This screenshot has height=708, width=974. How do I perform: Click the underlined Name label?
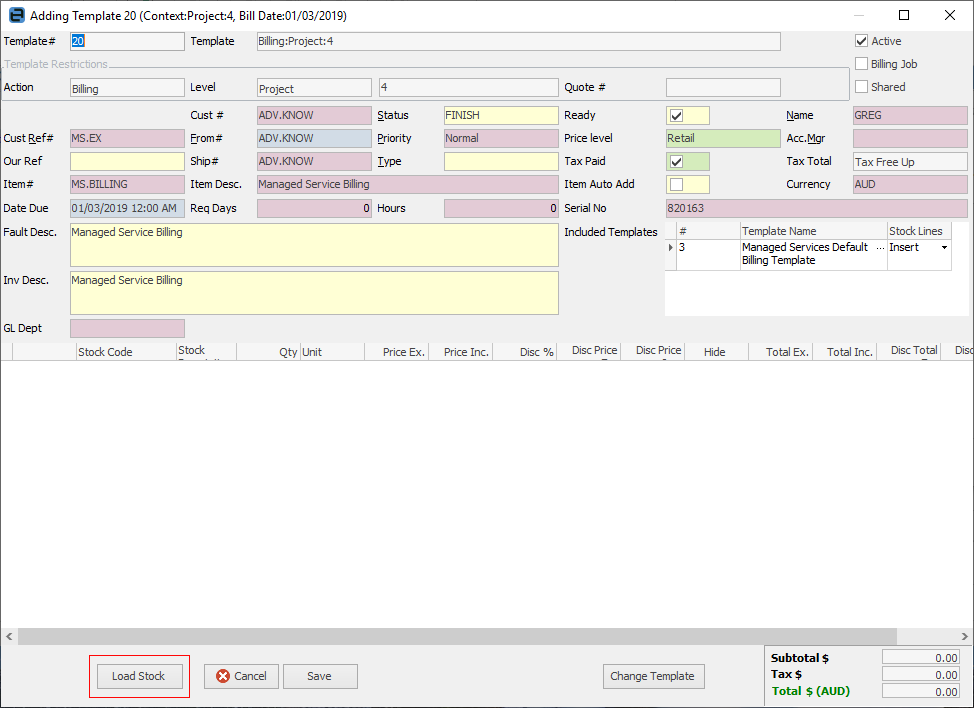[800, 115]
